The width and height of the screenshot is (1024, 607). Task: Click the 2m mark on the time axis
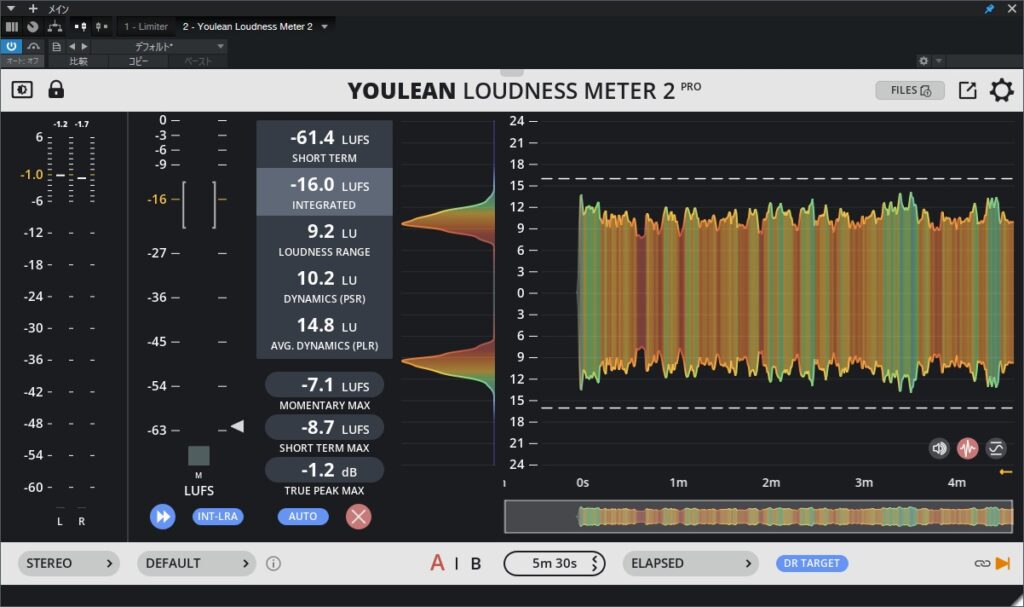771,483
